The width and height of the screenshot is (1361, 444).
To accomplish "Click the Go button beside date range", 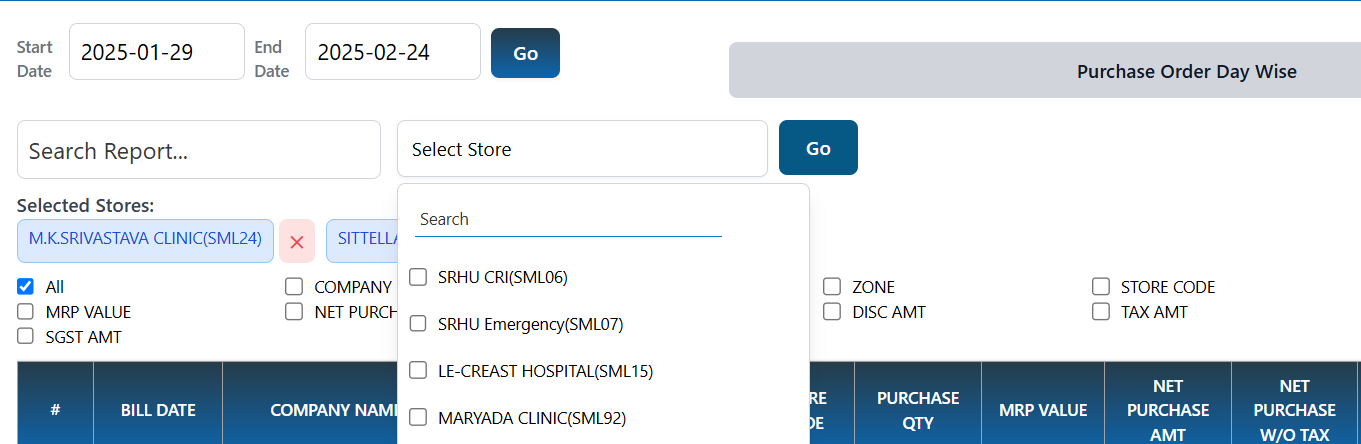I will tap(525, 53).
